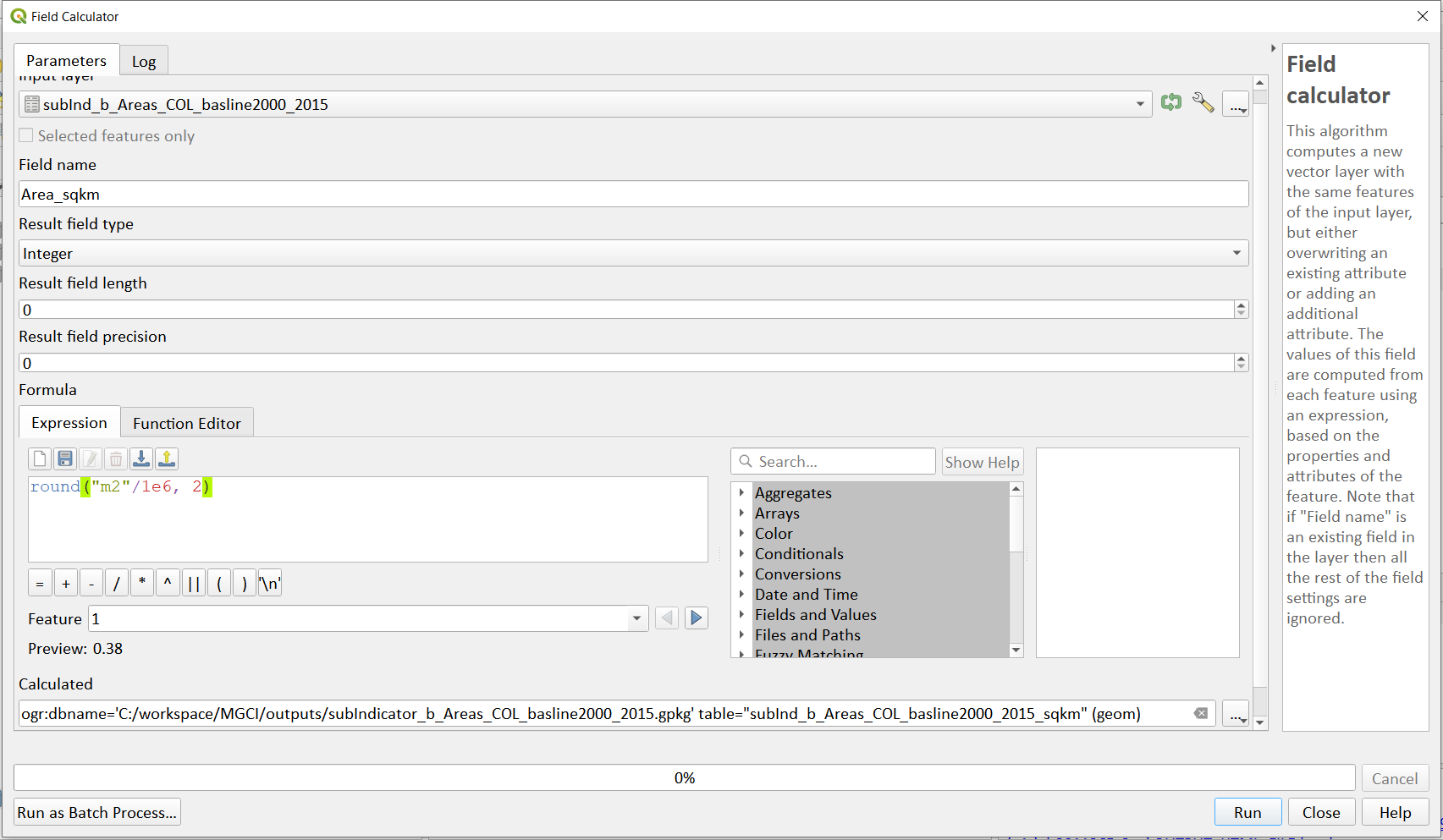Insert the multiplication operator
Image resolution: width=1443 pixels, height=840 pixels.
click(x=142, y=584)
